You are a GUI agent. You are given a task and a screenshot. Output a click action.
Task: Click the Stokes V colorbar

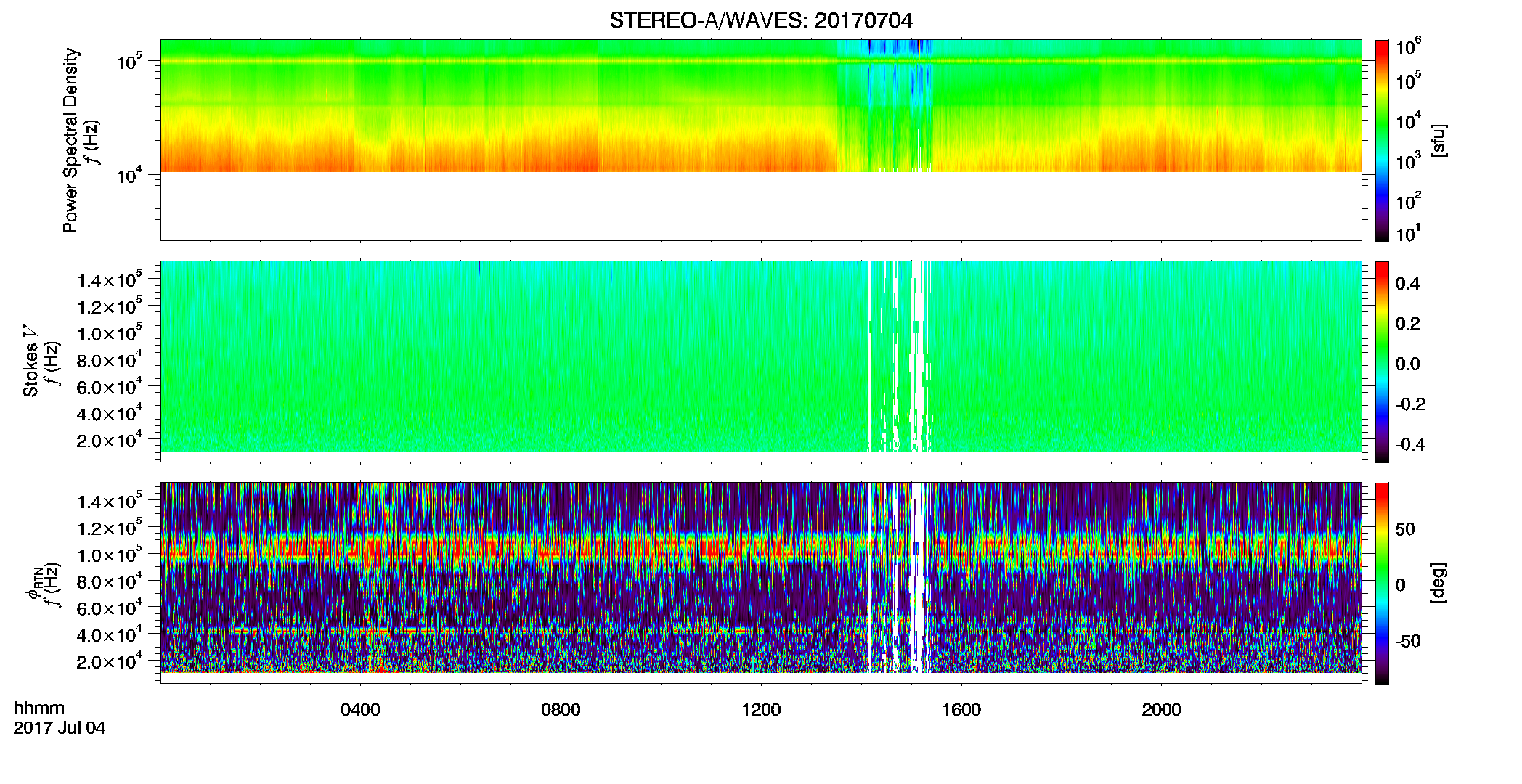pyautogui.click(x=1382, y=362)
